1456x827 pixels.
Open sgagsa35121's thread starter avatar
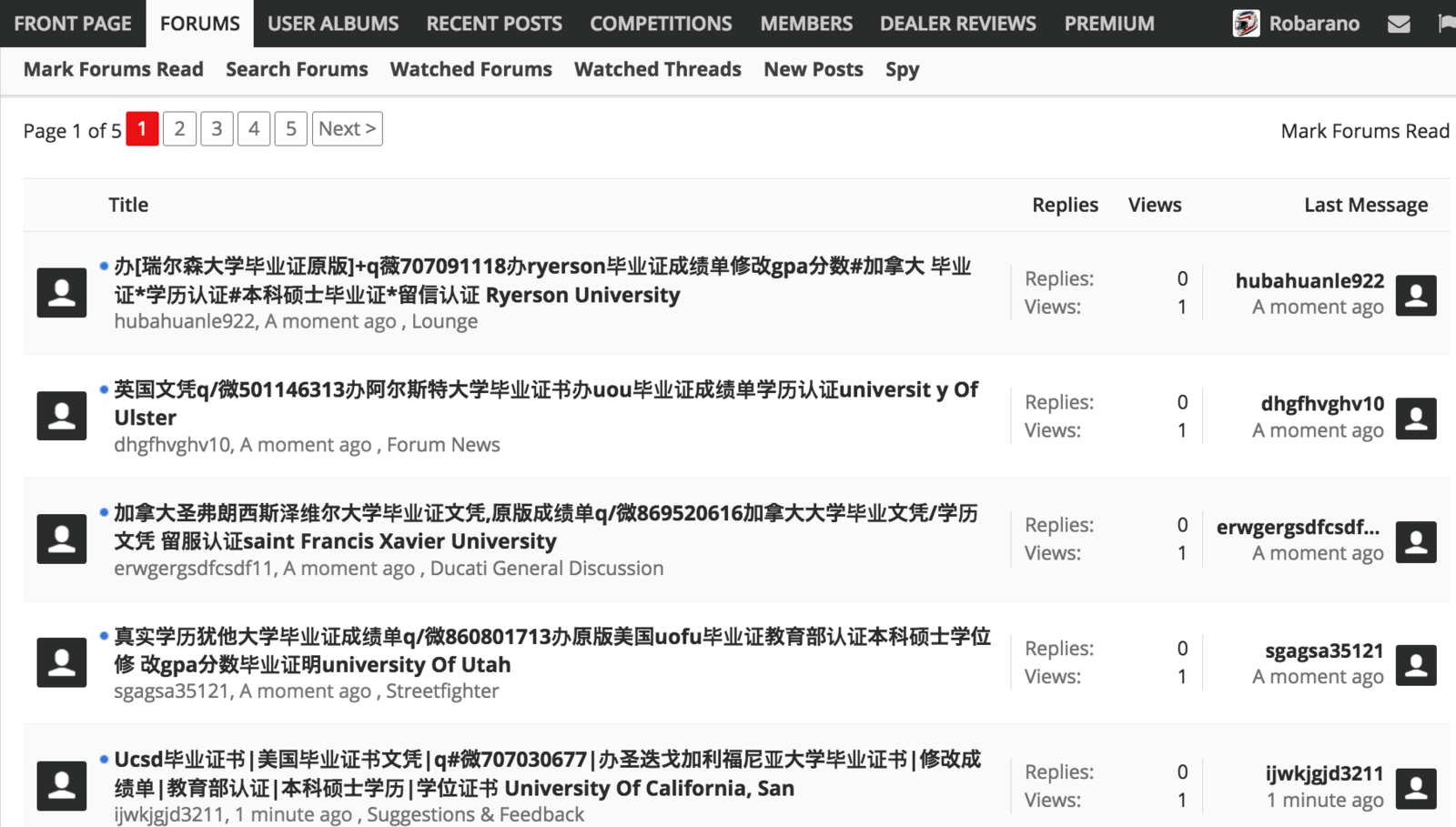(62, 662)
